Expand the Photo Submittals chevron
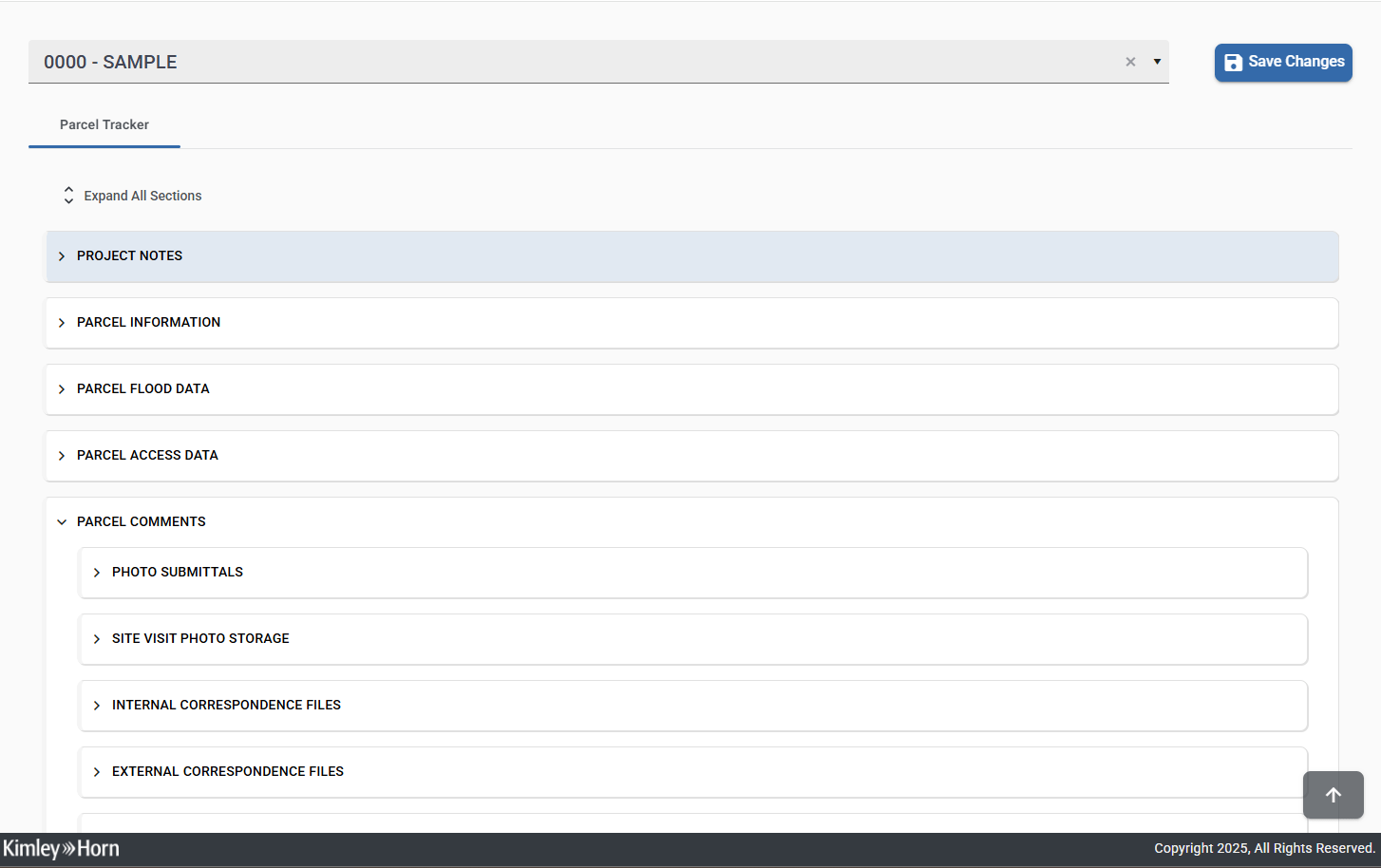The image size is (1381, 868). pos(97,573)
